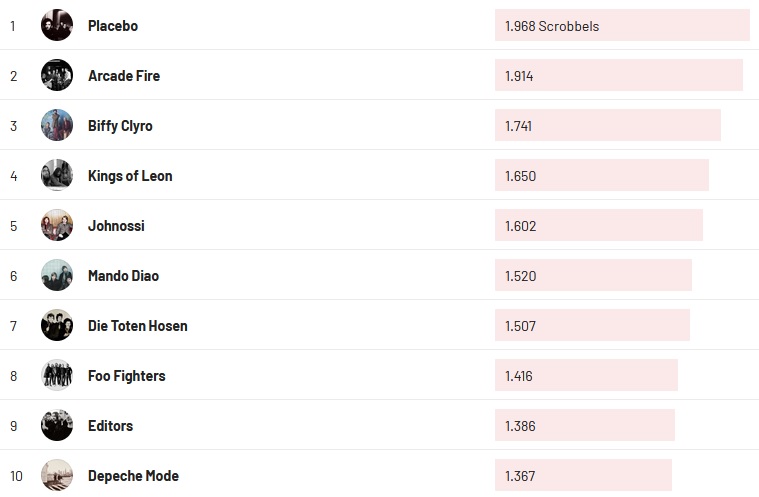Select the Kings of Leon name link
759x497 pixels.
[130, 176]
